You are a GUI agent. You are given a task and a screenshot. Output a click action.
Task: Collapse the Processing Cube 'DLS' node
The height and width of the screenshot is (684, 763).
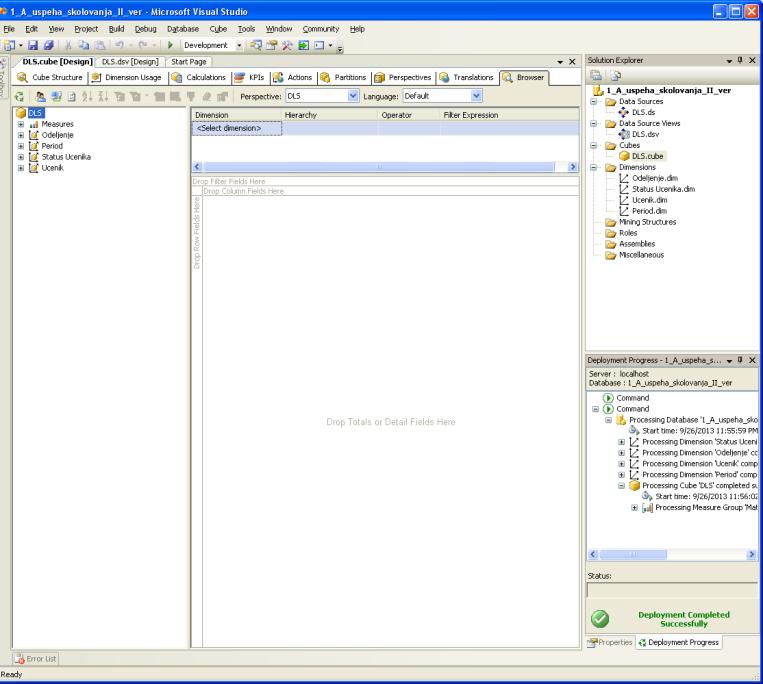621,486
